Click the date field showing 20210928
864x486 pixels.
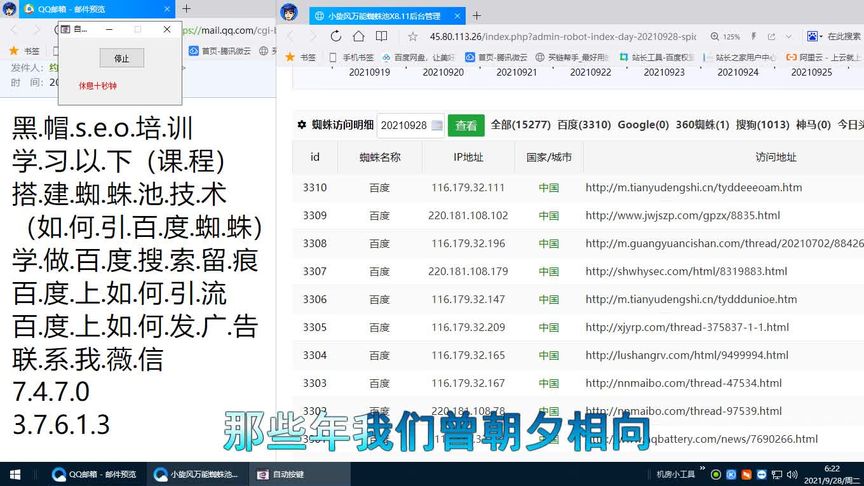(x=410, y=125)
